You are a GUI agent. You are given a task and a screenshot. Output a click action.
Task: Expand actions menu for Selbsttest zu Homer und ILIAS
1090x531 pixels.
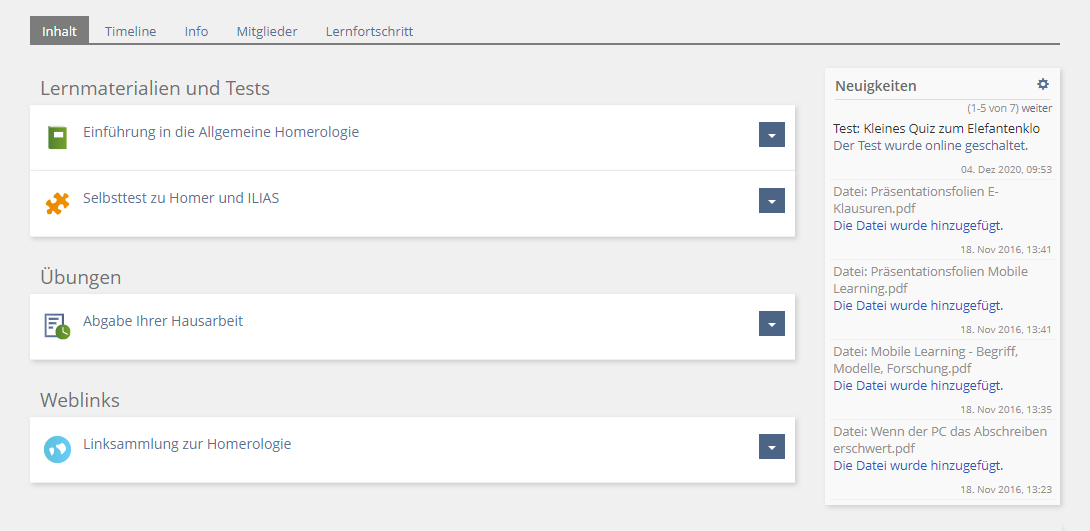coord(771,201)
